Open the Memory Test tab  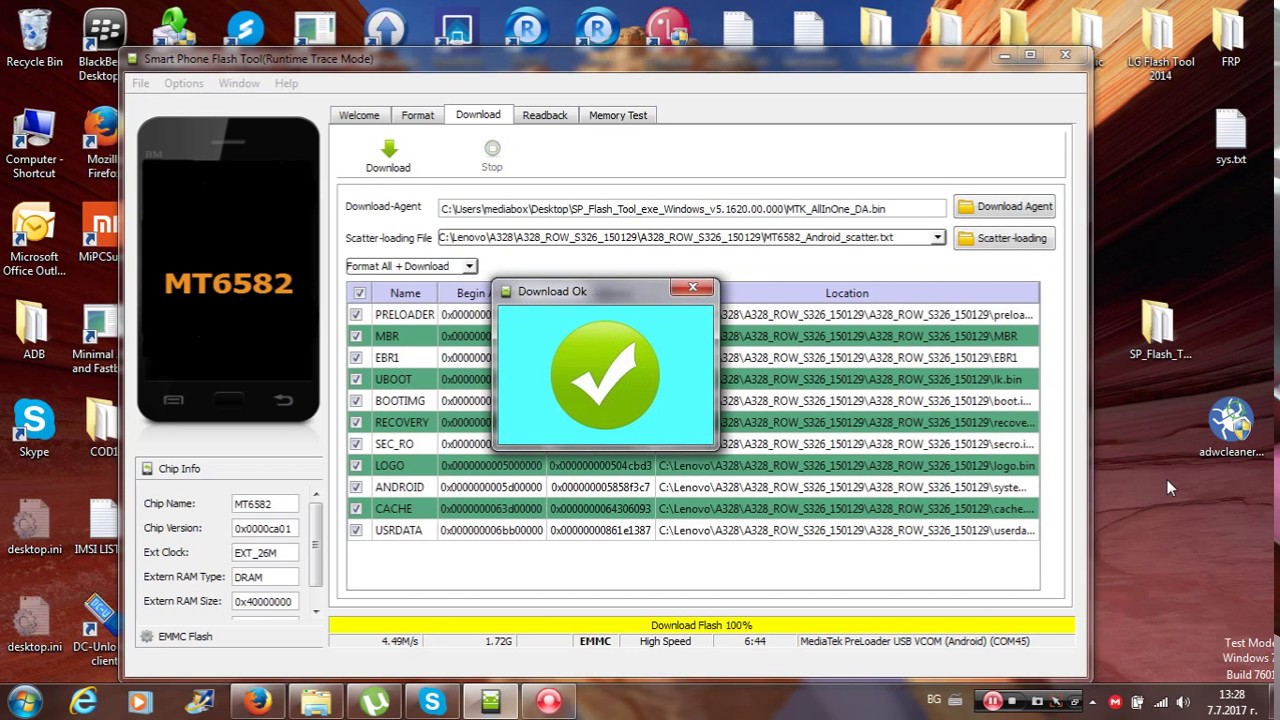618,115
